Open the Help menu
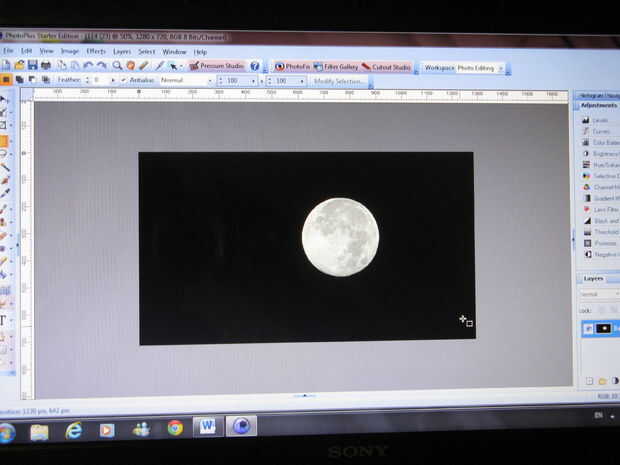This screenshot has height=465, width=620. pyautogui.click(x=200, y=52)
